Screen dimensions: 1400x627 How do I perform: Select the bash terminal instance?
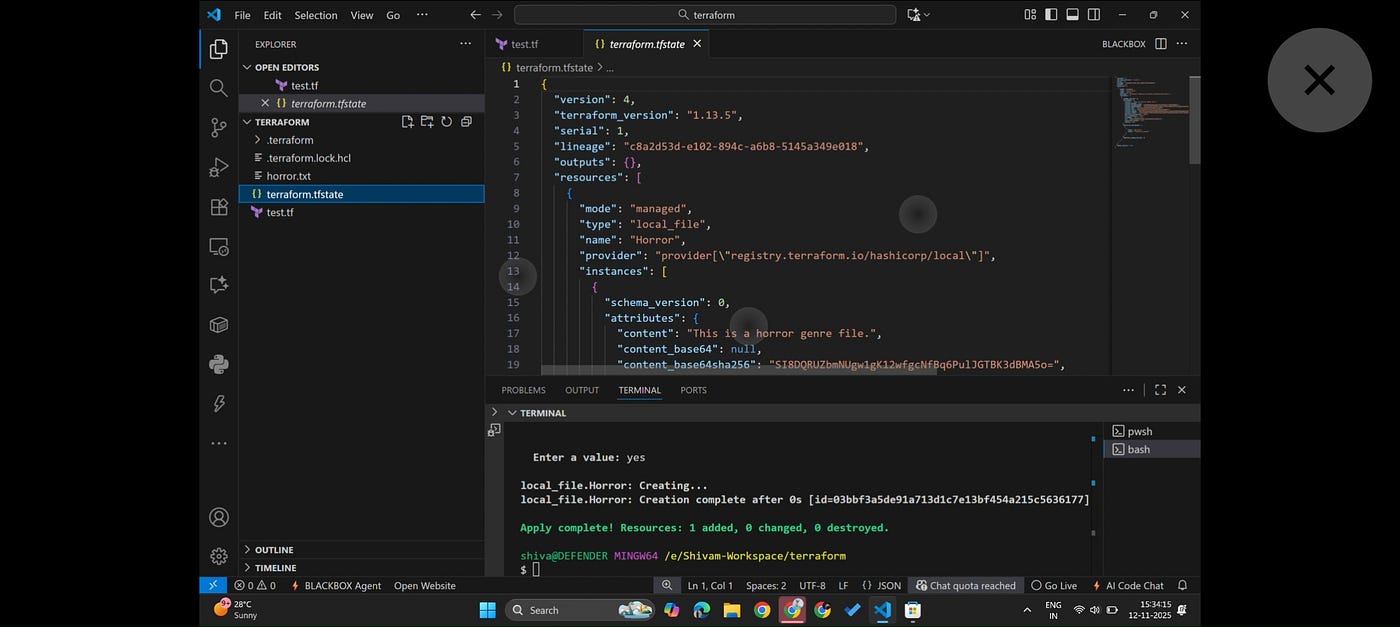[x=1150, y=449]
